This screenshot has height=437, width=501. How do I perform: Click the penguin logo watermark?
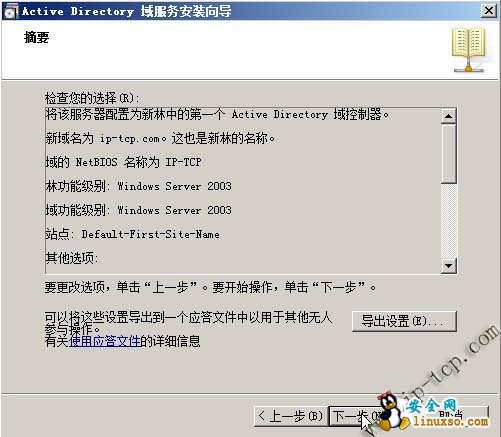393,412
